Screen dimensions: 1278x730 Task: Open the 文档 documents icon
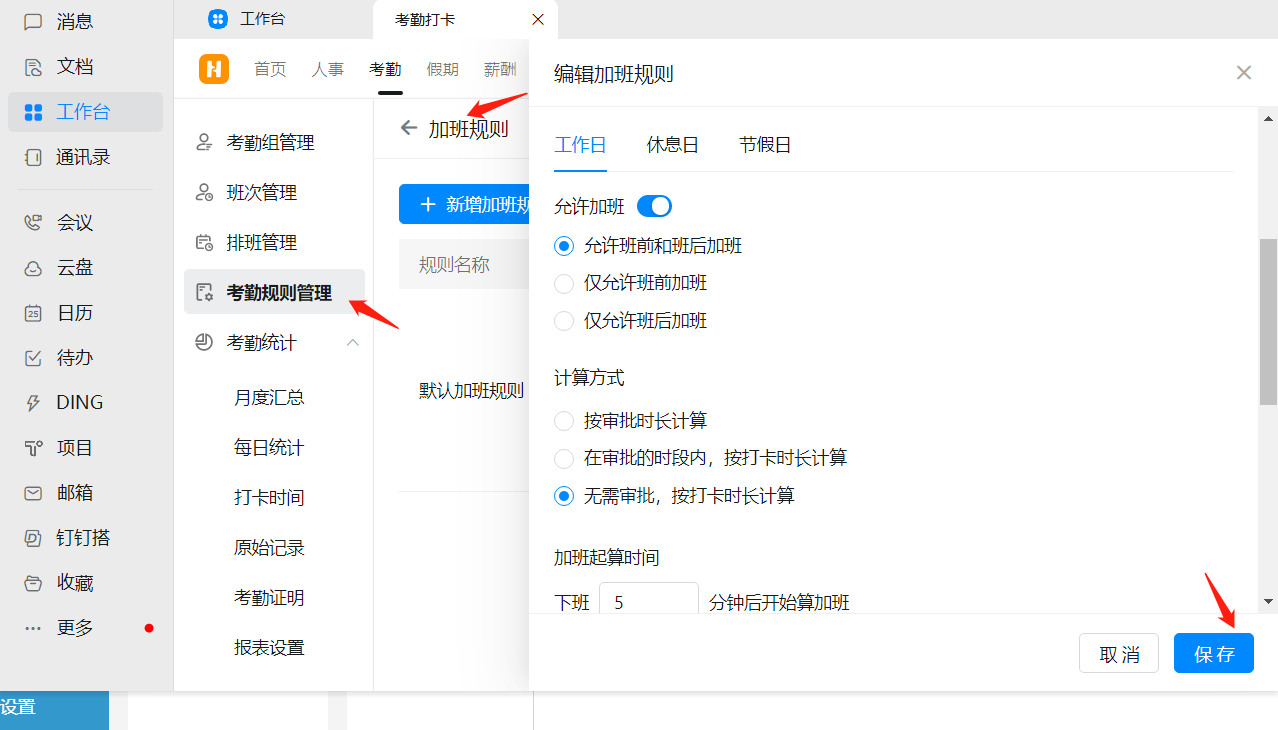tap(33, 67)
